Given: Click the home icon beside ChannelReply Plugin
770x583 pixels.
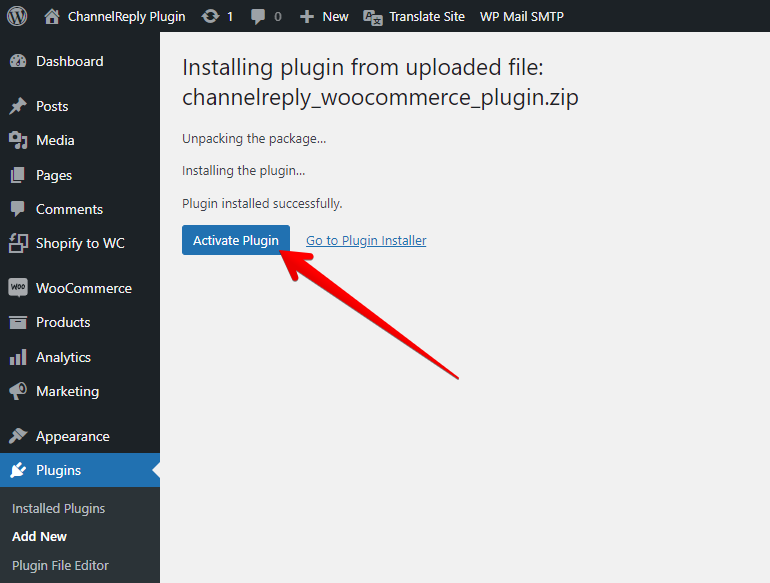Looking at the screenshot, I should click(52, 16).
